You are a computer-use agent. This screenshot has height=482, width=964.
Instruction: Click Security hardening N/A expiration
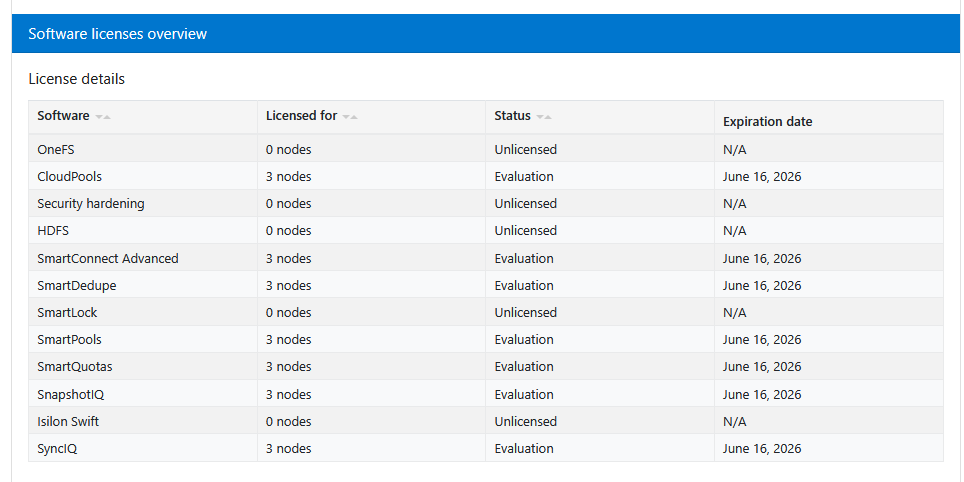[735, 203]
